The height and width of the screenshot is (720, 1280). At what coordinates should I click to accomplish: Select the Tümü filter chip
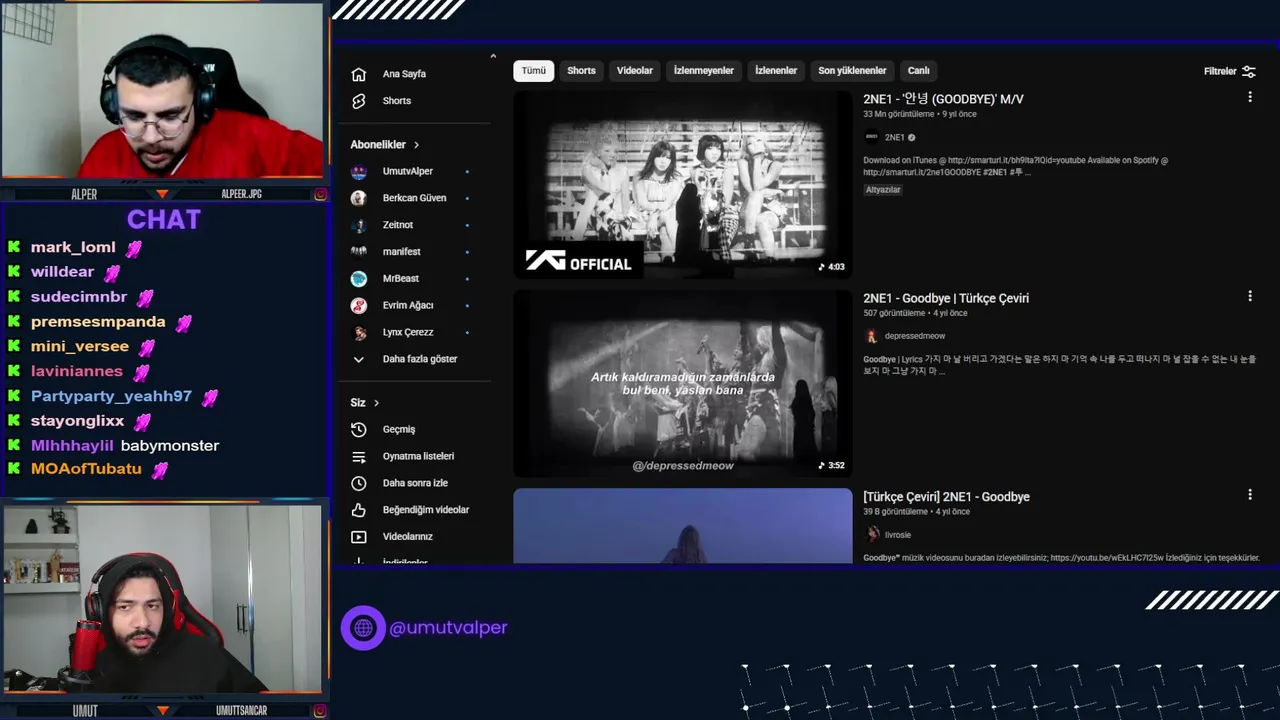534,71
